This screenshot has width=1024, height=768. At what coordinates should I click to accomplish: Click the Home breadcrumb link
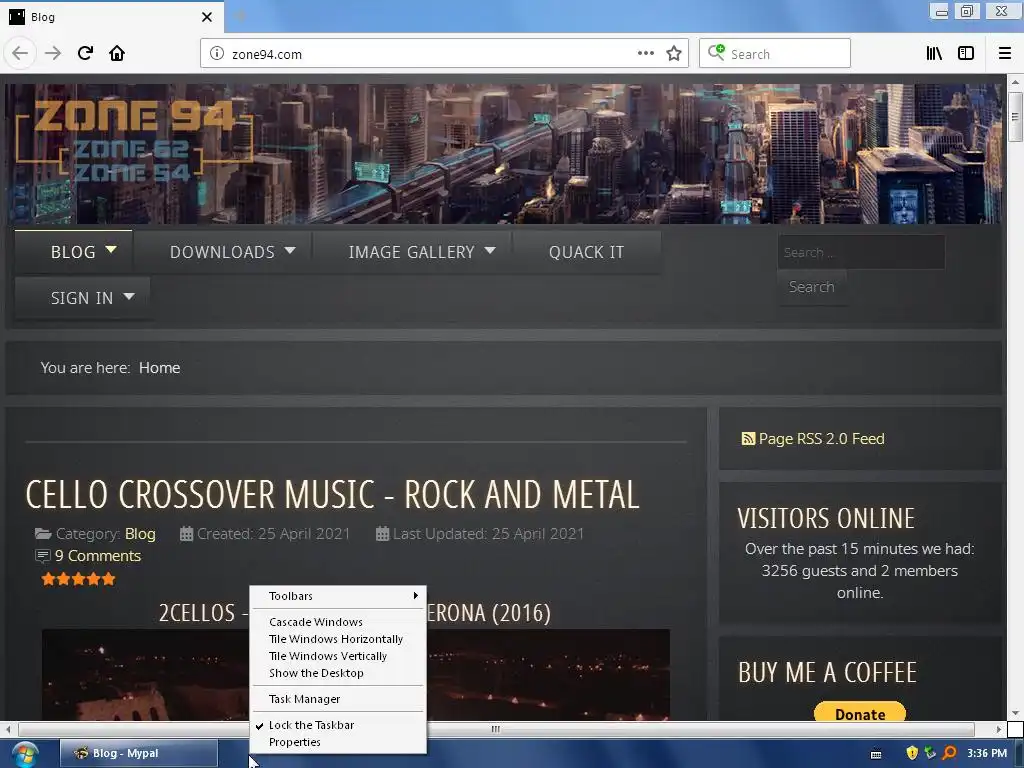pyautogui.click(x=159, y=368)
